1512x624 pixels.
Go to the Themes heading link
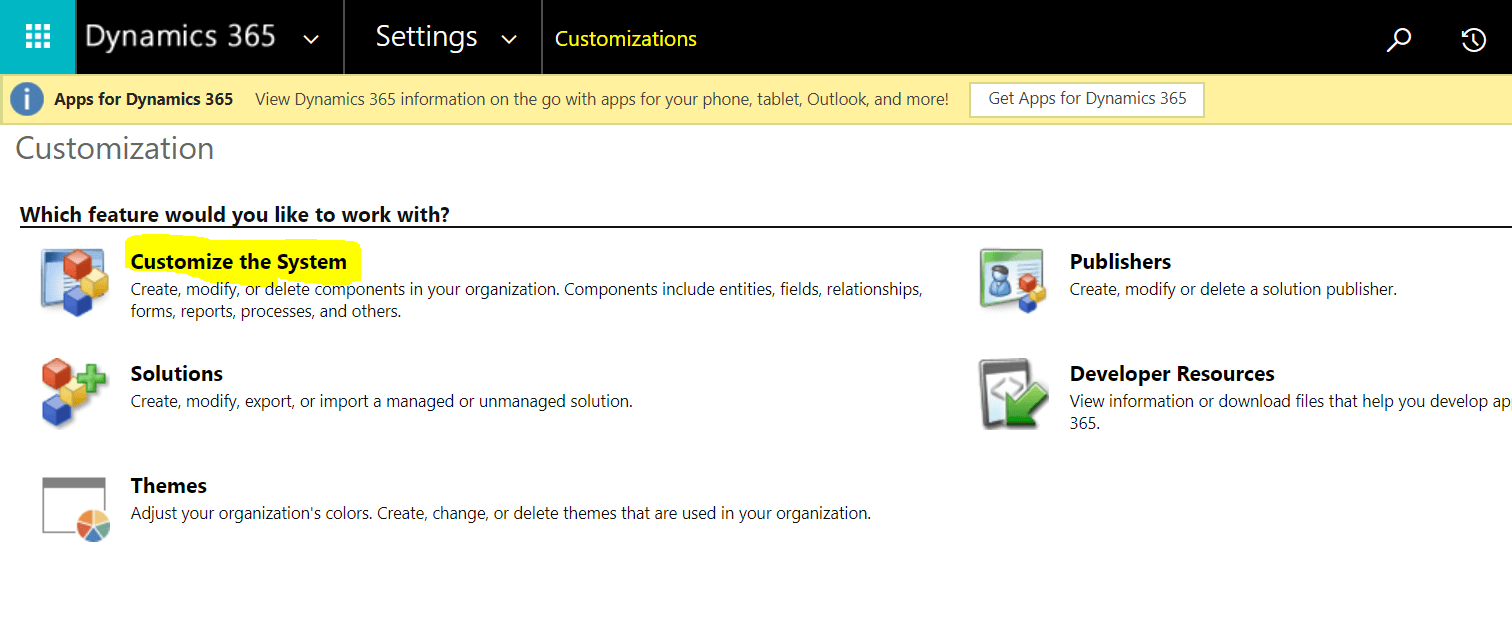[168, 486]
